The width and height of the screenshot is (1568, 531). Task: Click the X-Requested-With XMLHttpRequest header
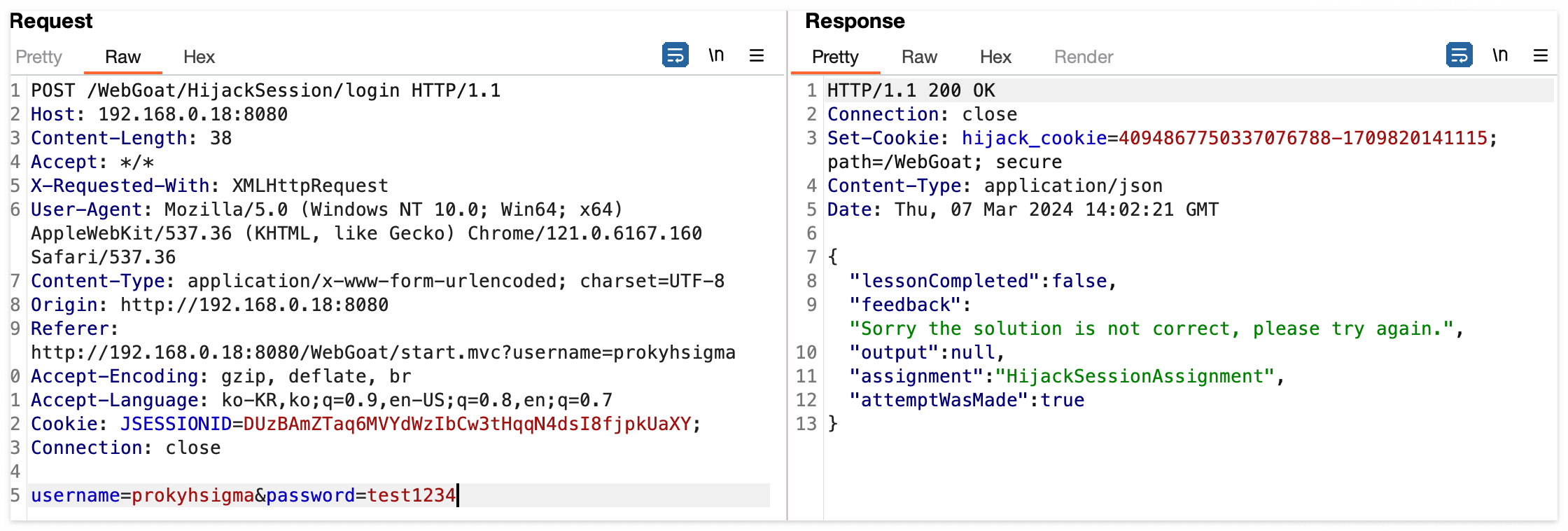pyautogui.click(x=209, y=186)
